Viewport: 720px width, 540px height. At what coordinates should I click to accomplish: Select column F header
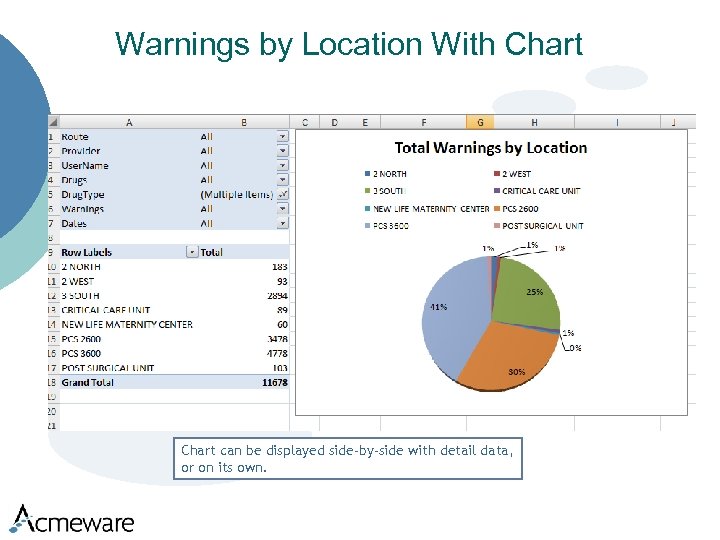pos(423,122)
